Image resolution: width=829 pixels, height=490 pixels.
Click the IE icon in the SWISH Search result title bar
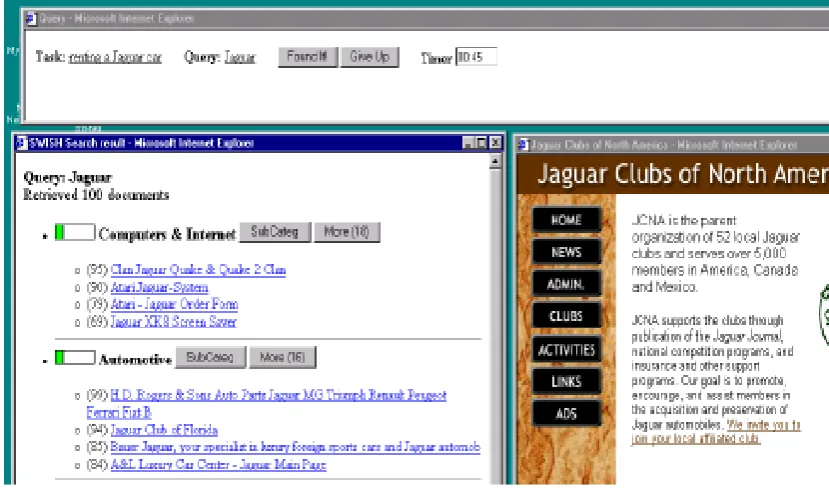(22, 143)
